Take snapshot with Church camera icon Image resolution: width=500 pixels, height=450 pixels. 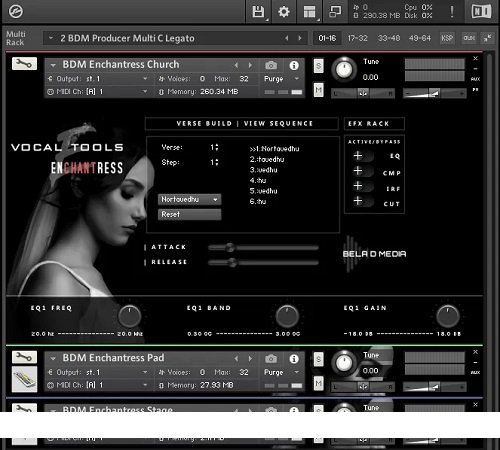271,65
